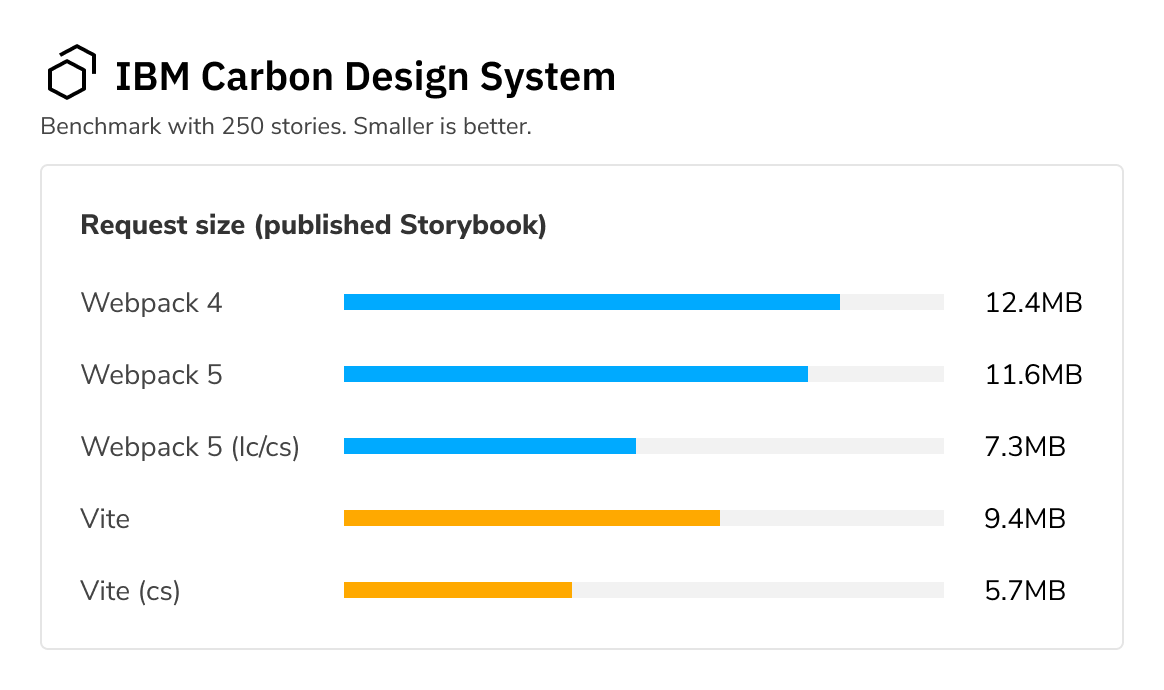Select the Webpack 4 label
Screen dimensions: 1164x690
[151, 303]
